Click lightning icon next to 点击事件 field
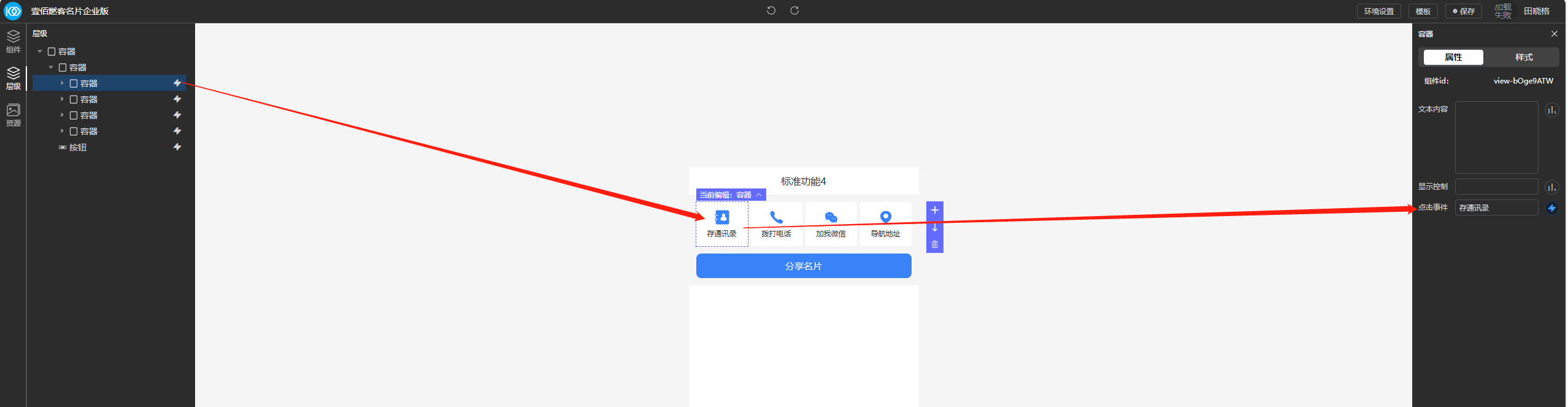The width and height of the screenshot is (1568, 407). coord(1552,208)
